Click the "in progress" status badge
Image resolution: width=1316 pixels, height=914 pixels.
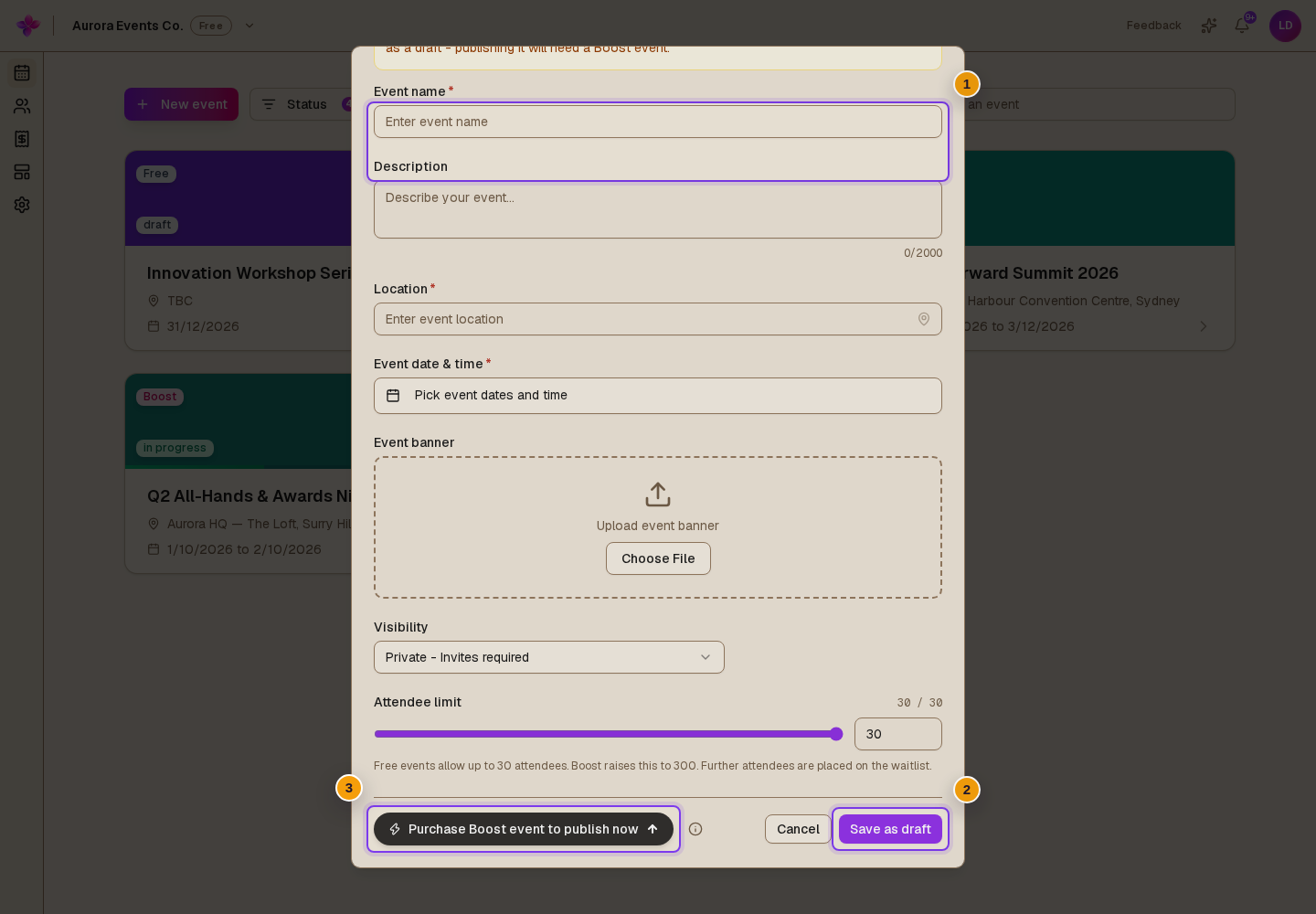(175, 448)
